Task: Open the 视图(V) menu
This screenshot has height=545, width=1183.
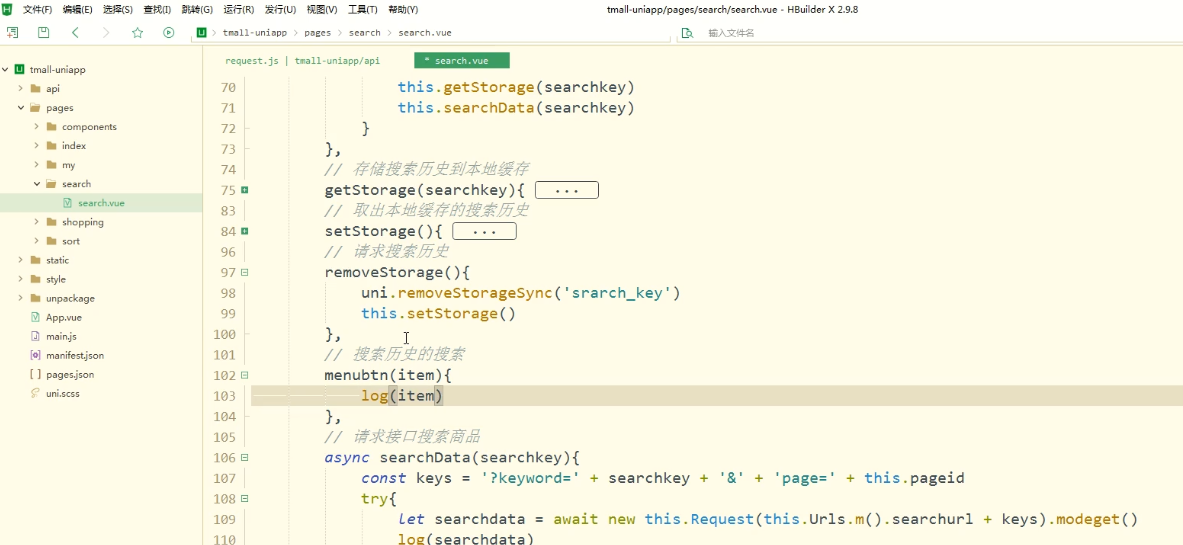Action: point(322,10)
